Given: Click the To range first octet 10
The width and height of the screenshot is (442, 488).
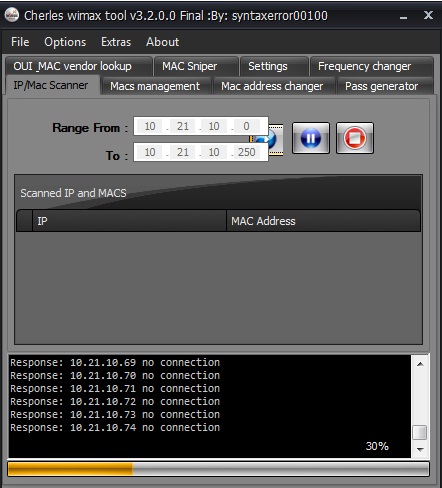Looking at the screenshot, I should coord(150,152).
